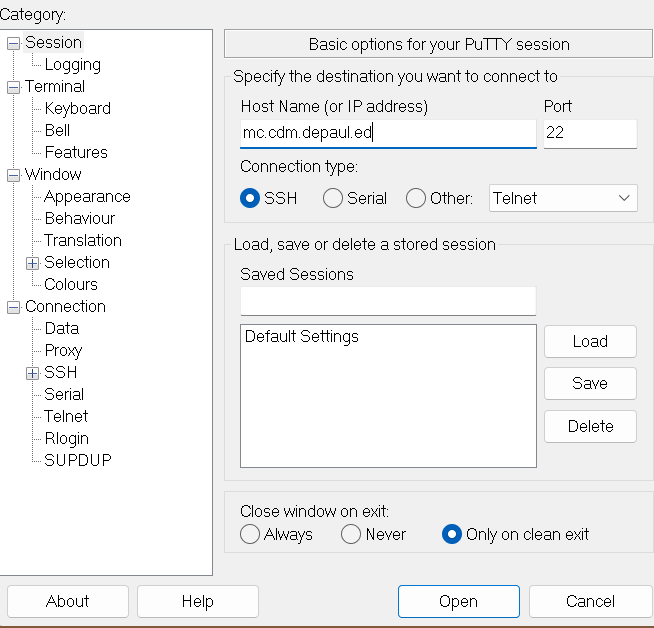Choose Never for close window on exit
The height and width of the screenshot is (628, 654).
pos(350,534)
